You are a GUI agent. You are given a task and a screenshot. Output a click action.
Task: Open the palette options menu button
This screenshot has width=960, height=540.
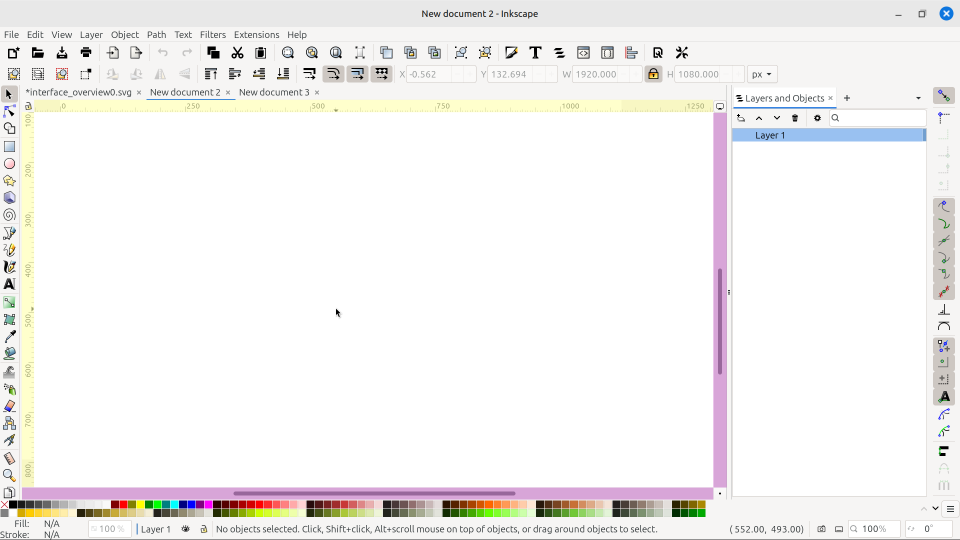point(950,509)
